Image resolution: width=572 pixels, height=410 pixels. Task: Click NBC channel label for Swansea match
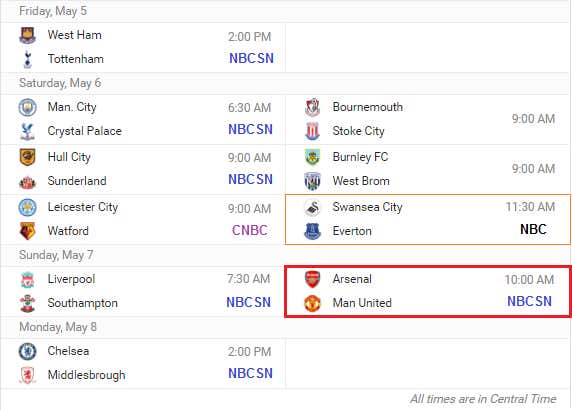533,229
